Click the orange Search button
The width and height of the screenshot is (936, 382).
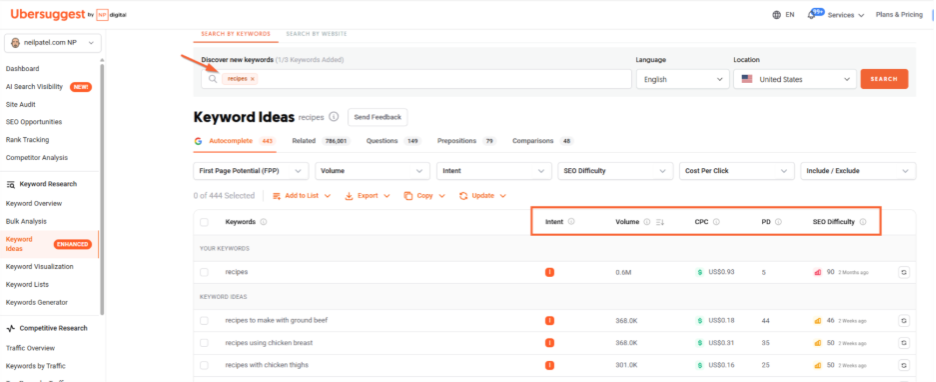[x=884, y=79]
